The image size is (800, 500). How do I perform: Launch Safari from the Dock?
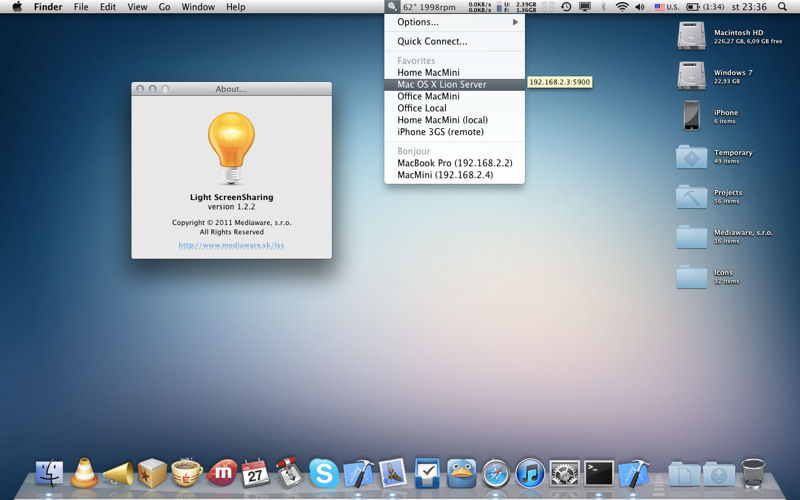tap(495, 473)
